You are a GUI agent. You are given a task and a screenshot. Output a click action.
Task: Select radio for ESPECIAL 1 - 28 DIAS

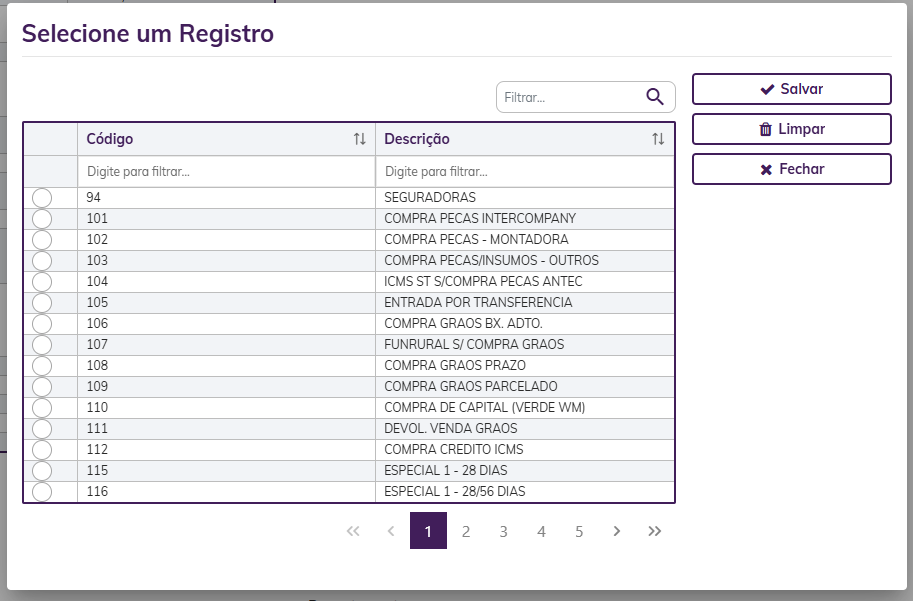[42, 471]
